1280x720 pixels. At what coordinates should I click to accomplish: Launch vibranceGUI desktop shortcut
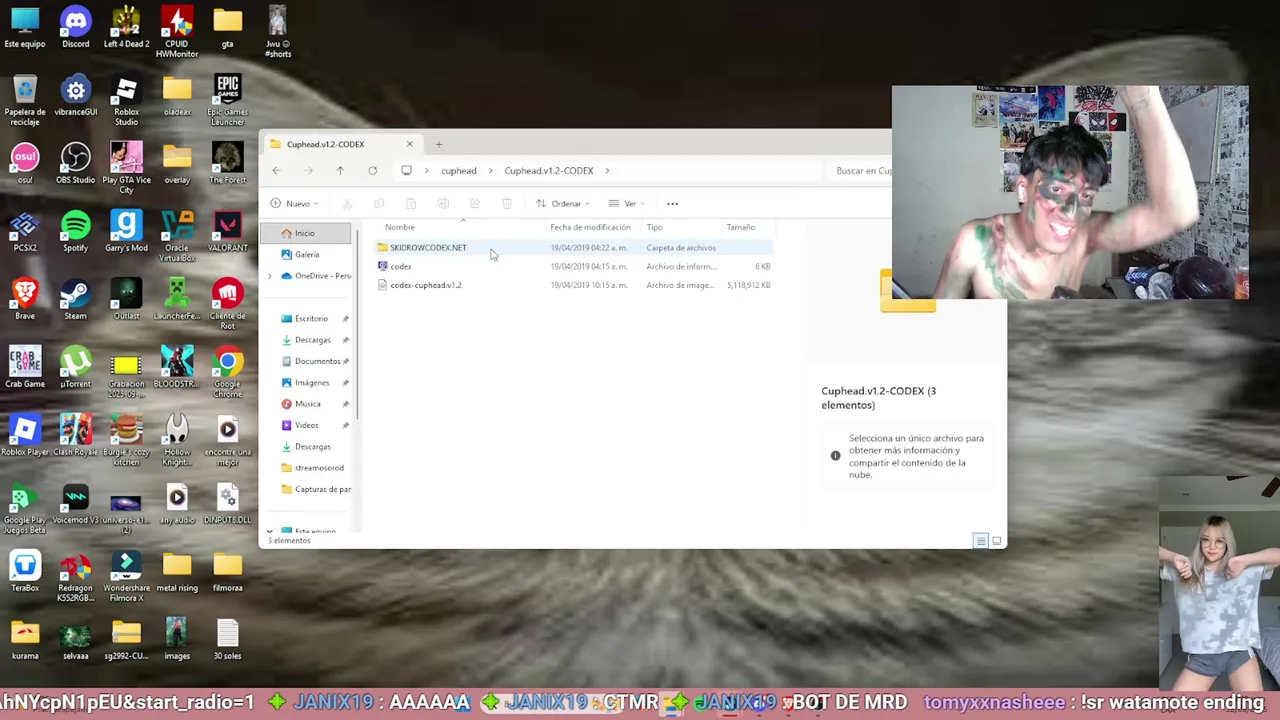(x=75, y=95)
